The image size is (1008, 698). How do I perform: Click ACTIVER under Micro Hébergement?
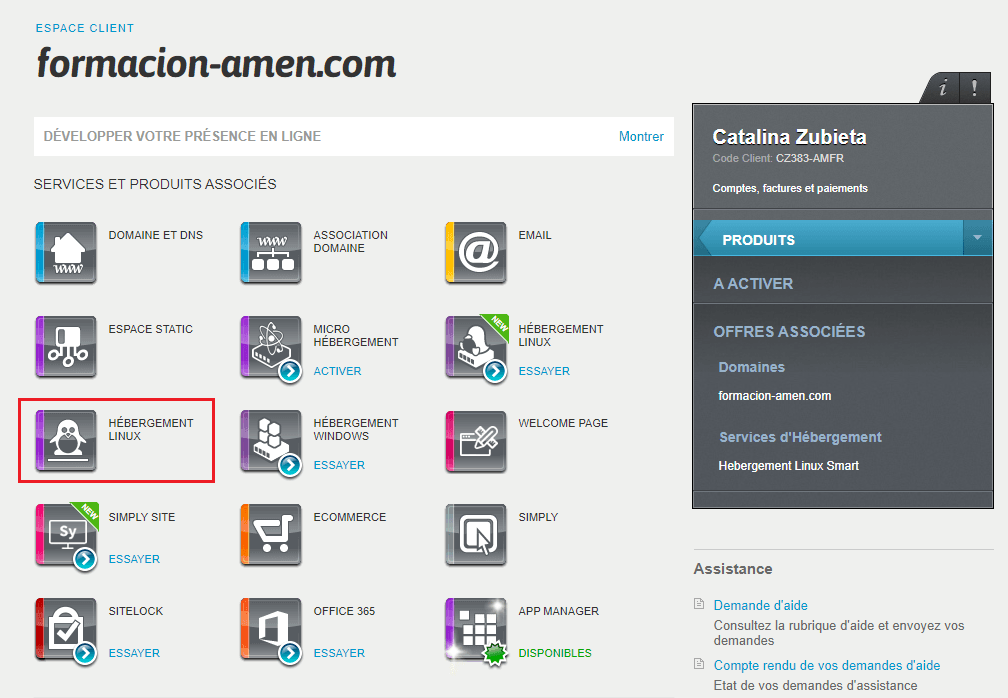[337, 371]
